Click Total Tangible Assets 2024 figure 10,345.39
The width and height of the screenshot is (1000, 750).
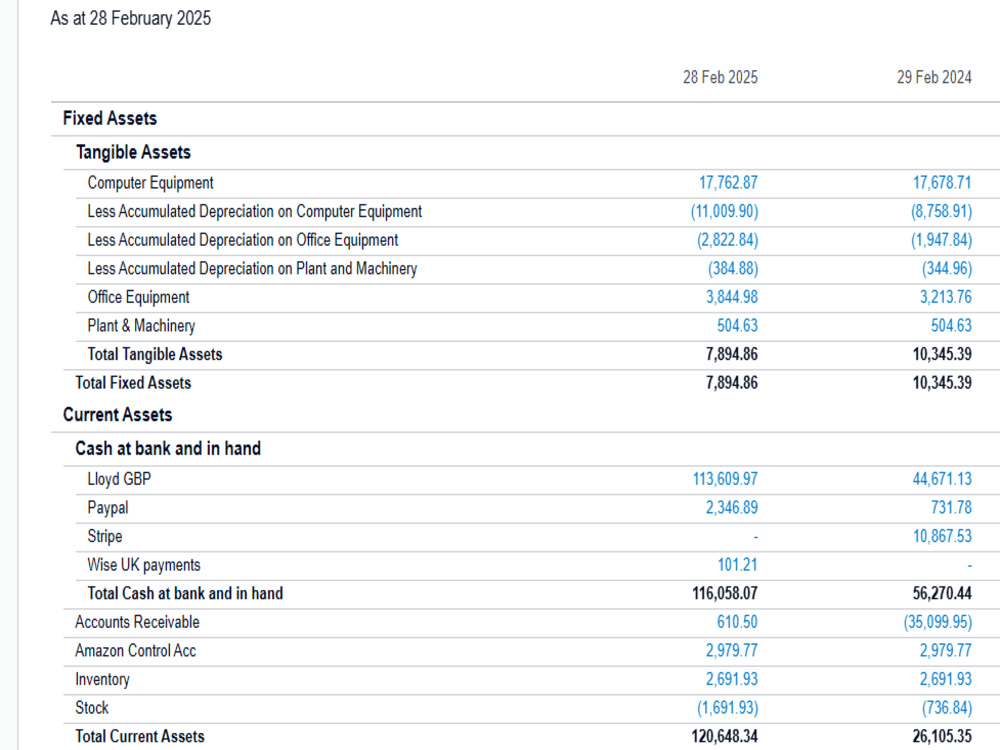coord(942,355)
